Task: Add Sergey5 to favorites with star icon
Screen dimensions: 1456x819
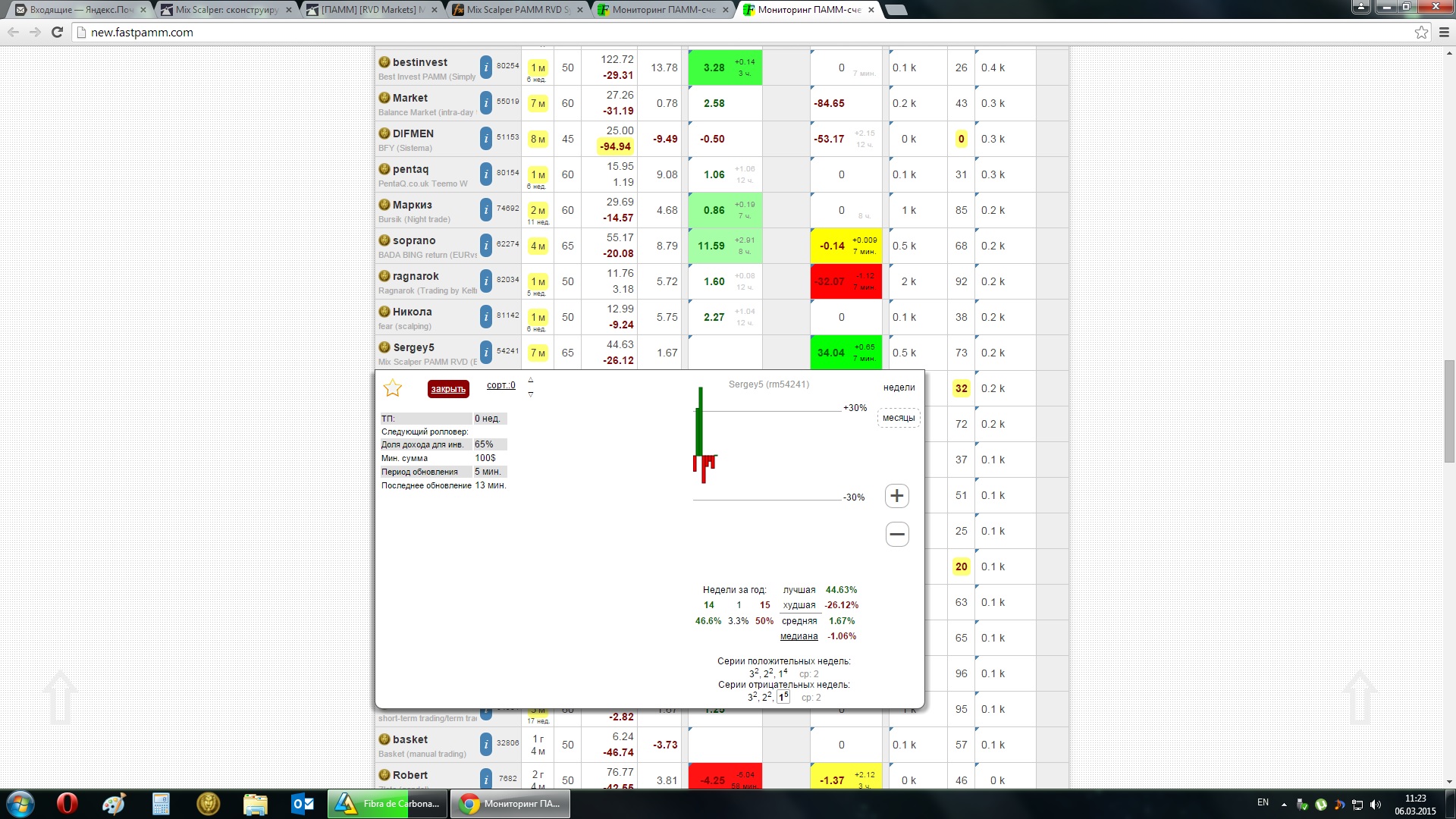Action: tap(393, 388)
